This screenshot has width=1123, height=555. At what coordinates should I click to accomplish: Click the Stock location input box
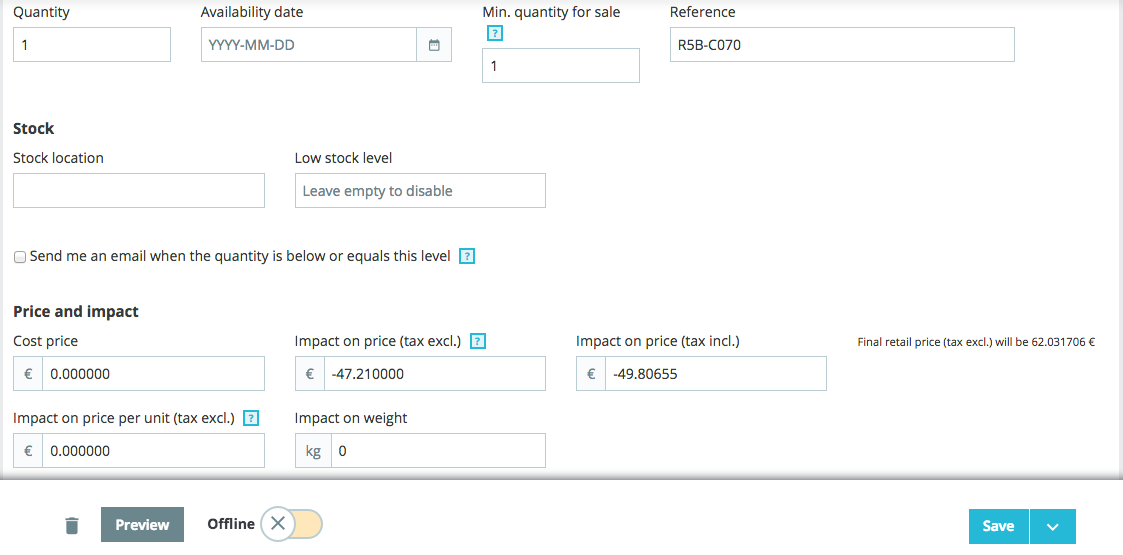[x=138, y=191]
